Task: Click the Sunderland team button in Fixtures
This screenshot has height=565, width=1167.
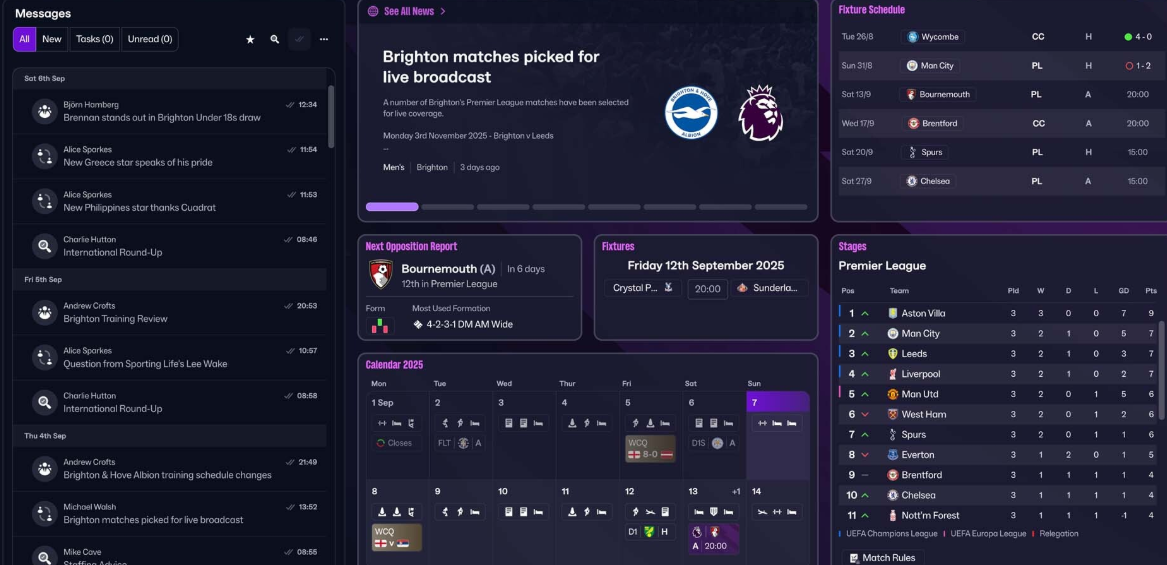Action: (769, 288)
